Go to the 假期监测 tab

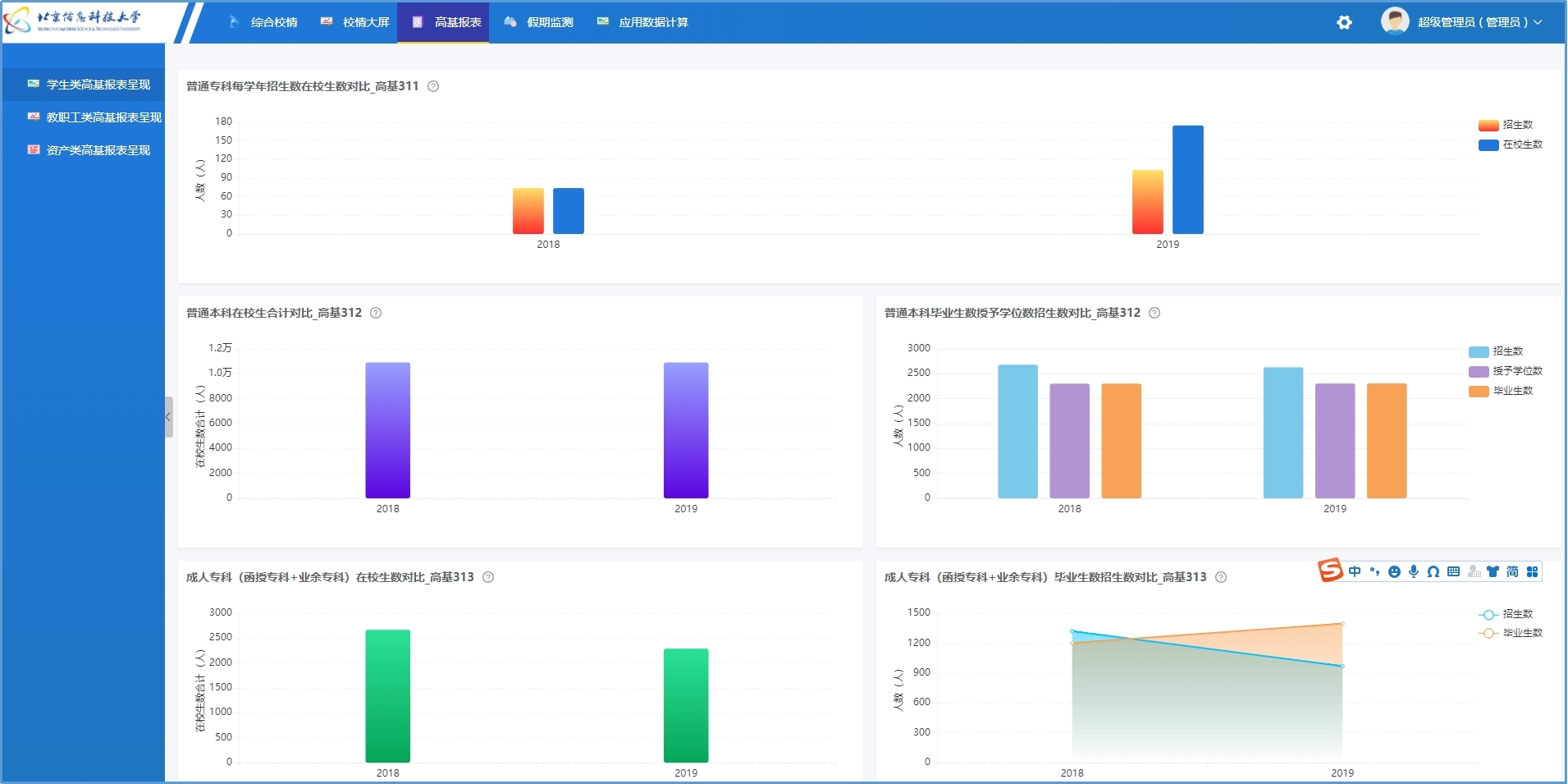(x=539, y=22)
